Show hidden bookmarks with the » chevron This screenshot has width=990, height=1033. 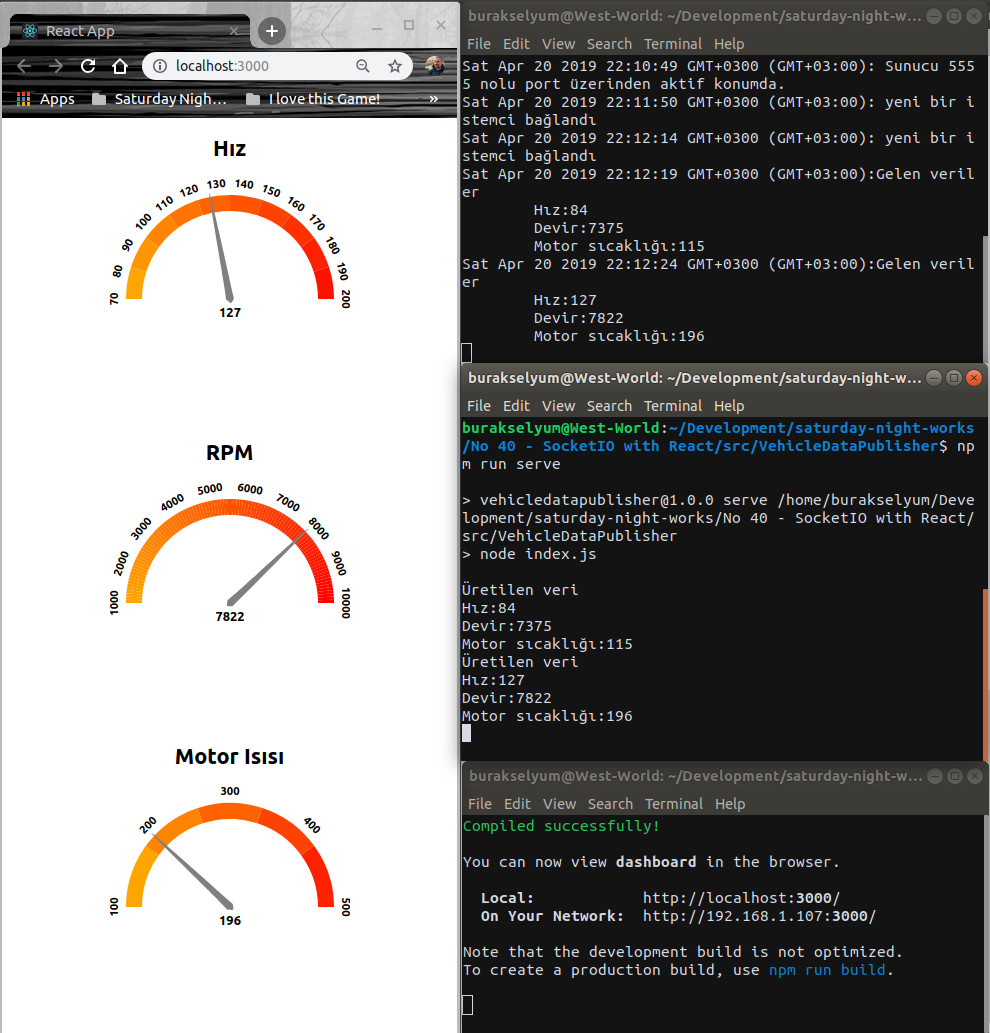click(433, 99)
